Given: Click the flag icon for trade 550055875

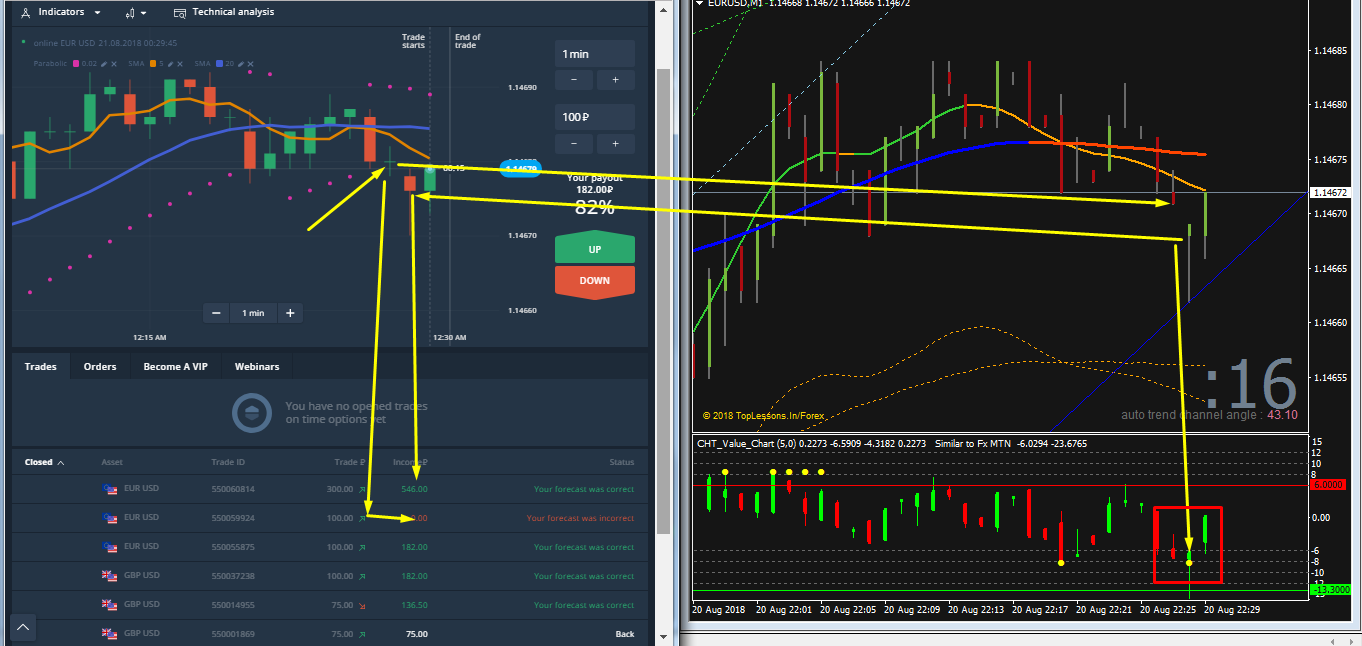Looking at the screenshot, I should click(110, 547).
